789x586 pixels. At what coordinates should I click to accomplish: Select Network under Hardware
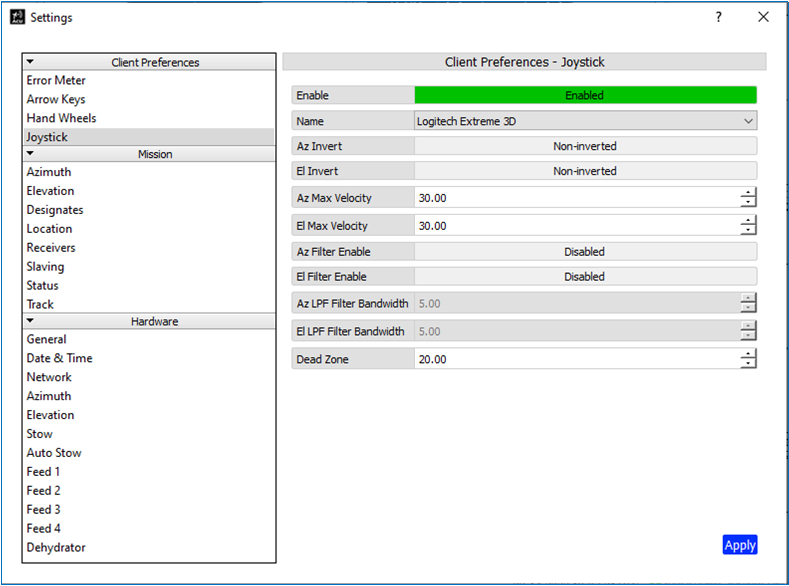(x=49, y=377)
